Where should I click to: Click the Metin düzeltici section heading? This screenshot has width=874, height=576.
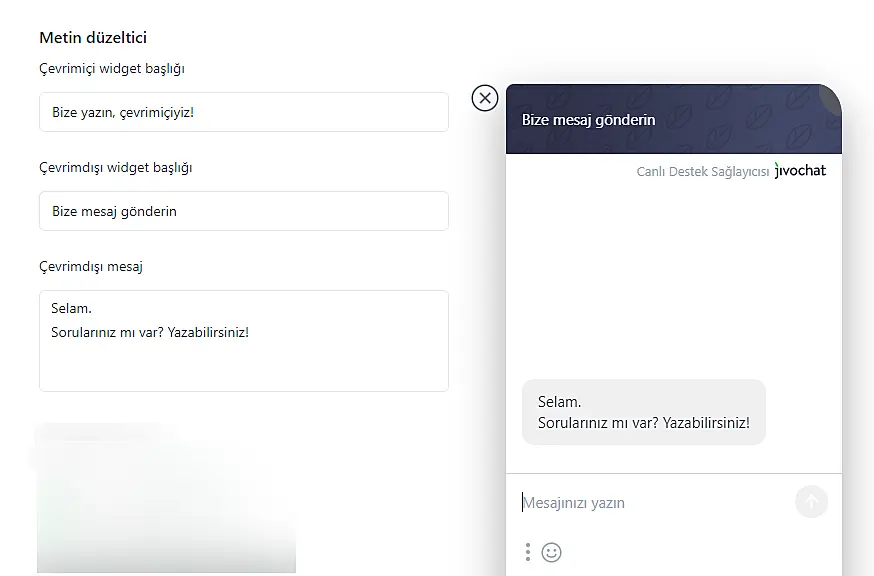click(x=93, y=38)
